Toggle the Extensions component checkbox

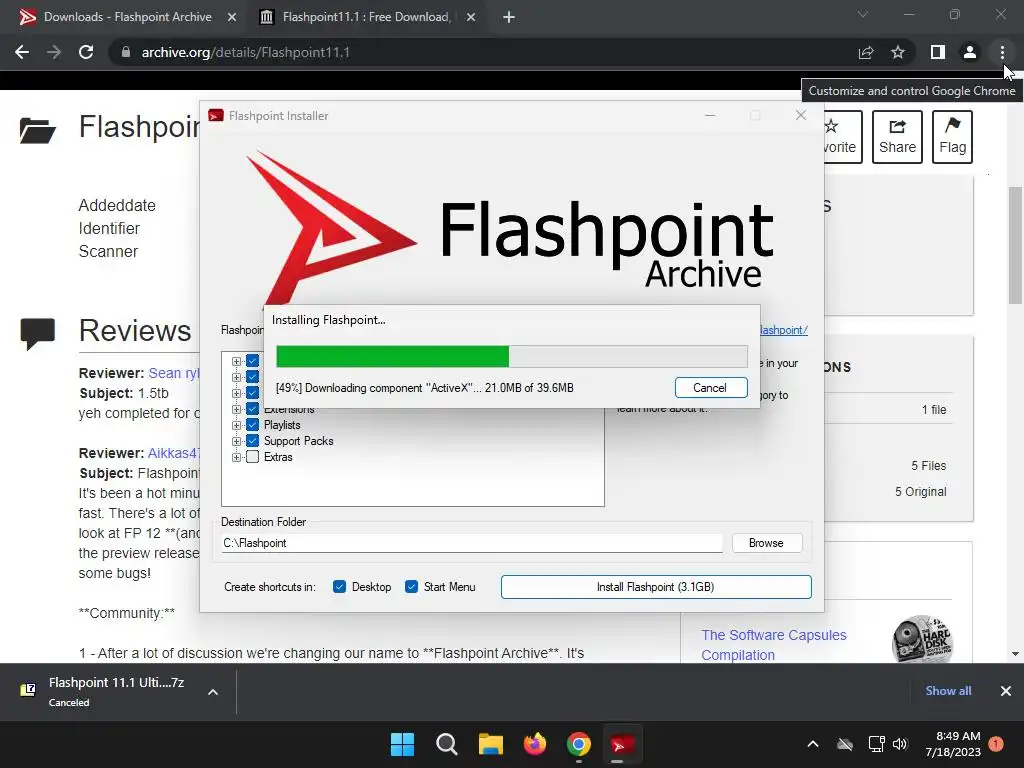coord(253,409)
